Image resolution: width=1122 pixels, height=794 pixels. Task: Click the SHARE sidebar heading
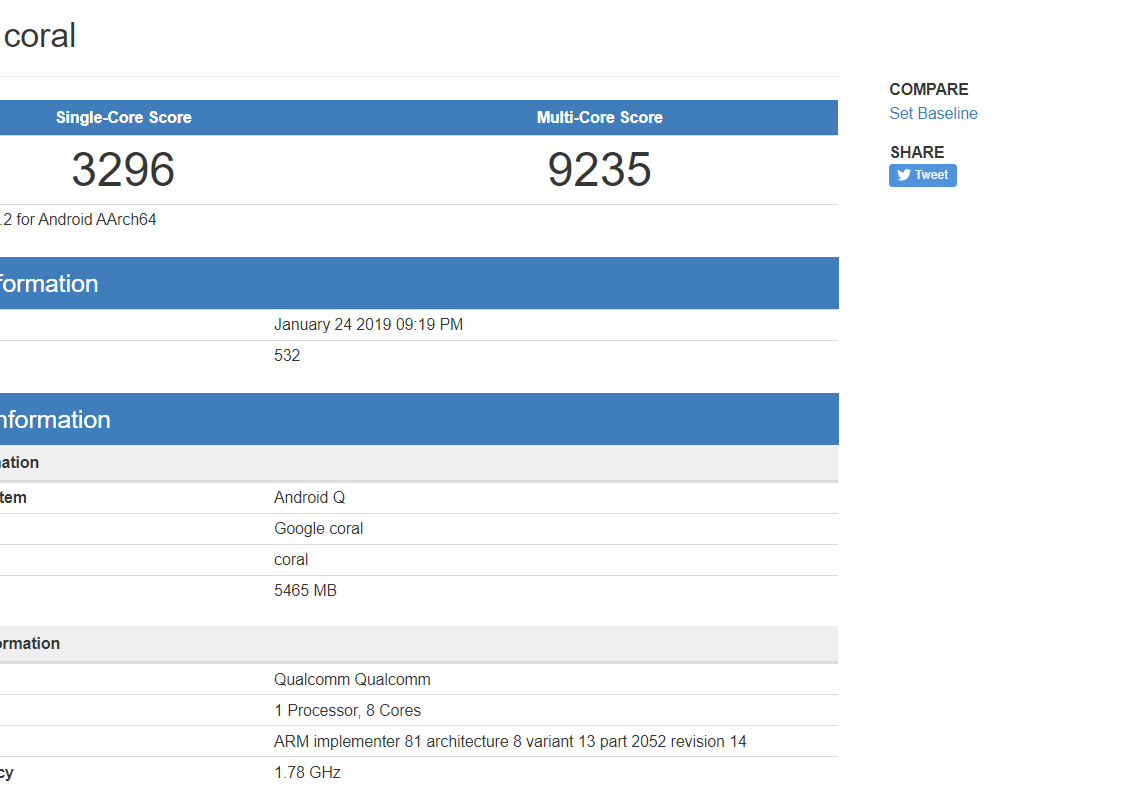[x=916, y=153]
